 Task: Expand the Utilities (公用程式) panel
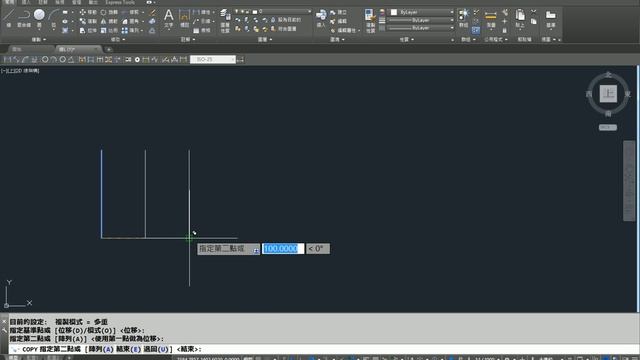(496, 40)
